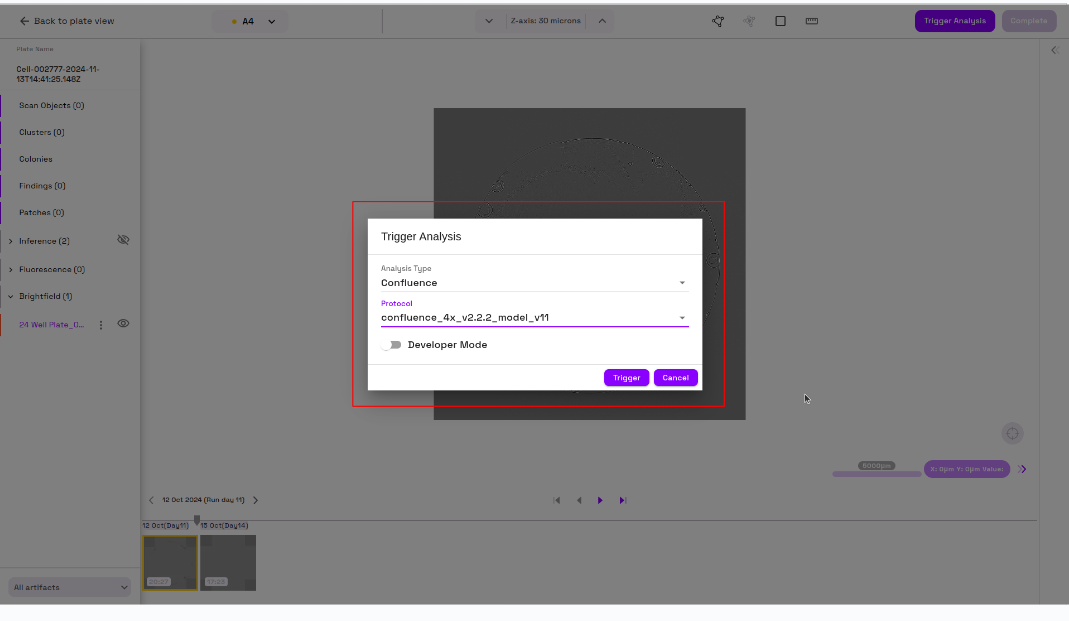Expand the Fluorescence (0) group
Screen dimensions: 1069x621
(11, 270)
